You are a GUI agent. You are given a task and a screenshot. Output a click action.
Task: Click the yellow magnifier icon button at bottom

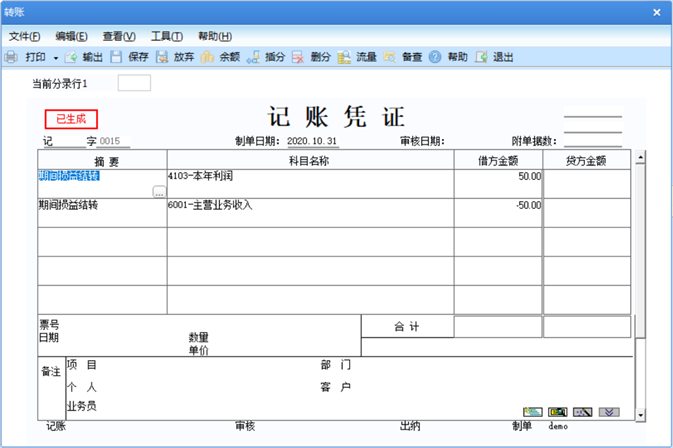pos(558,412)
